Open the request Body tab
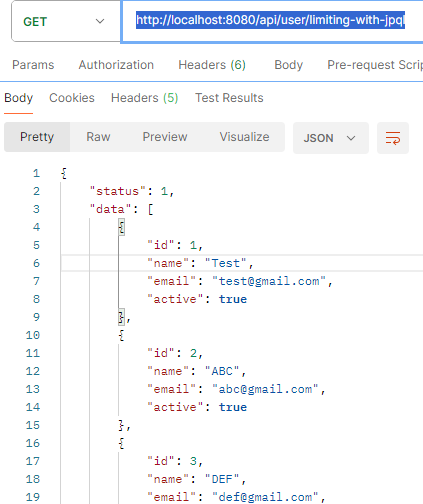The height and width of the screenshot is (504, 423). click(x=289, y=65)
